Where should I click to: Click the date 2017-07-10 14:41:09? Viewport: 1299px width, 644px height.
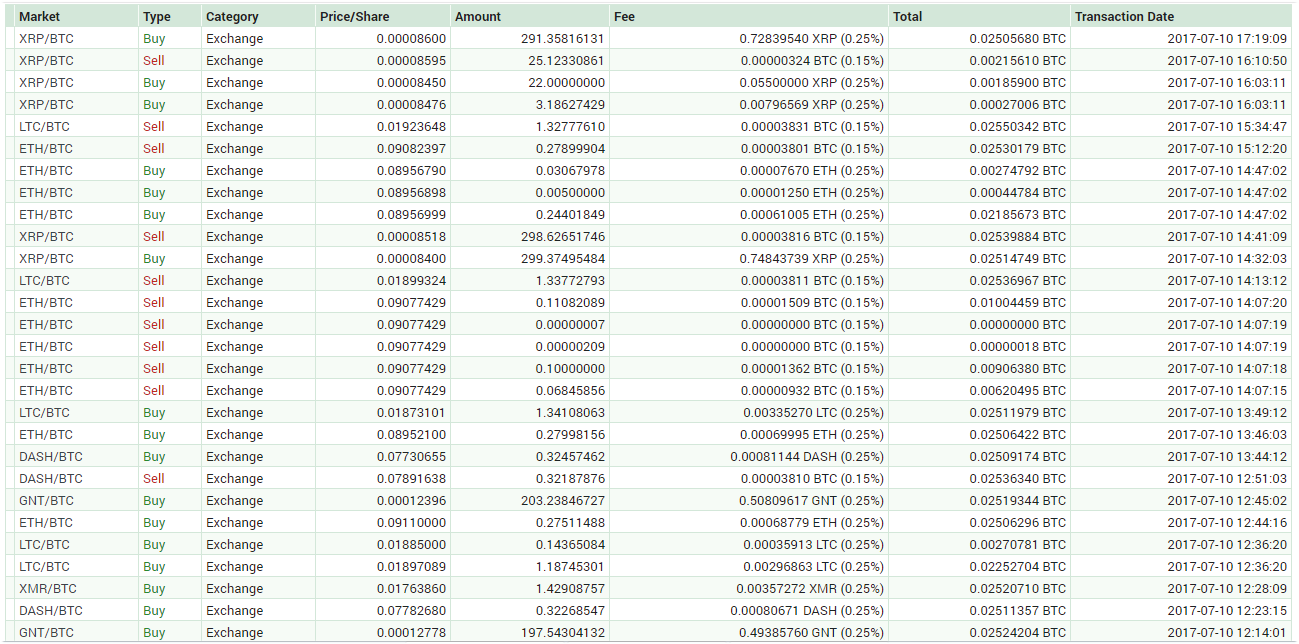pyautogui.click(x=1227, y=236)
